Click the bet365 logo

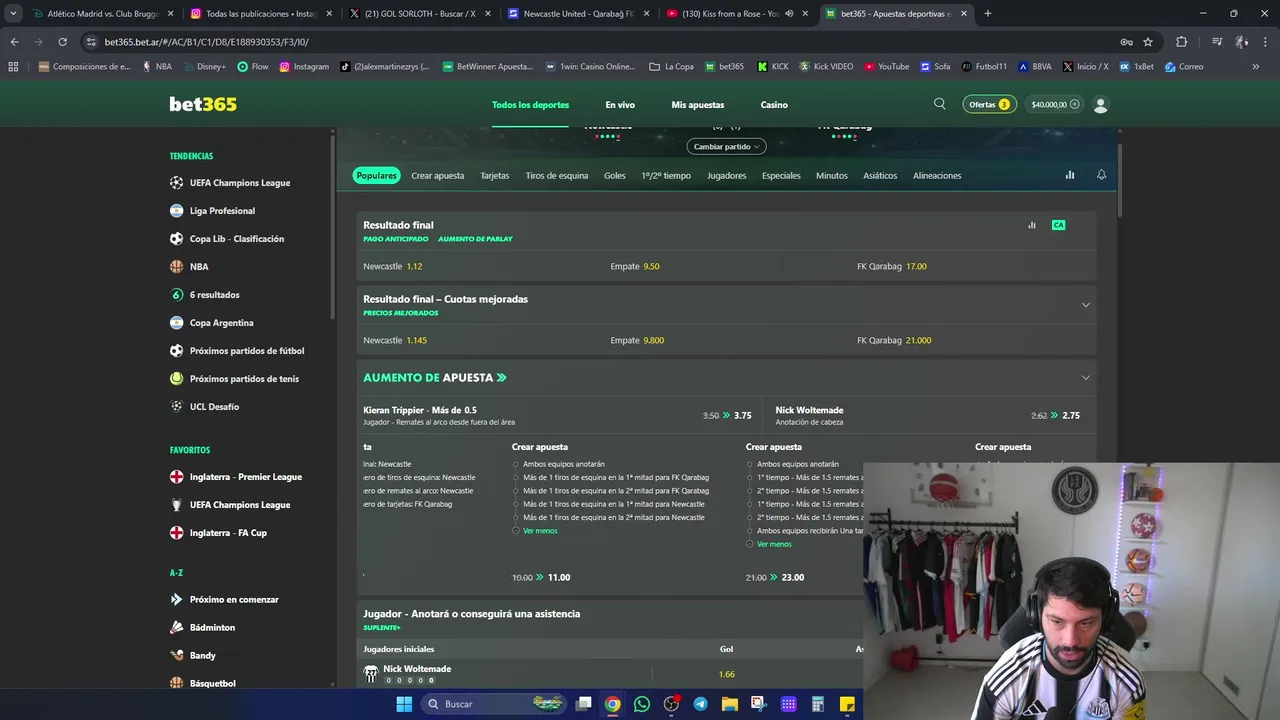203,104
